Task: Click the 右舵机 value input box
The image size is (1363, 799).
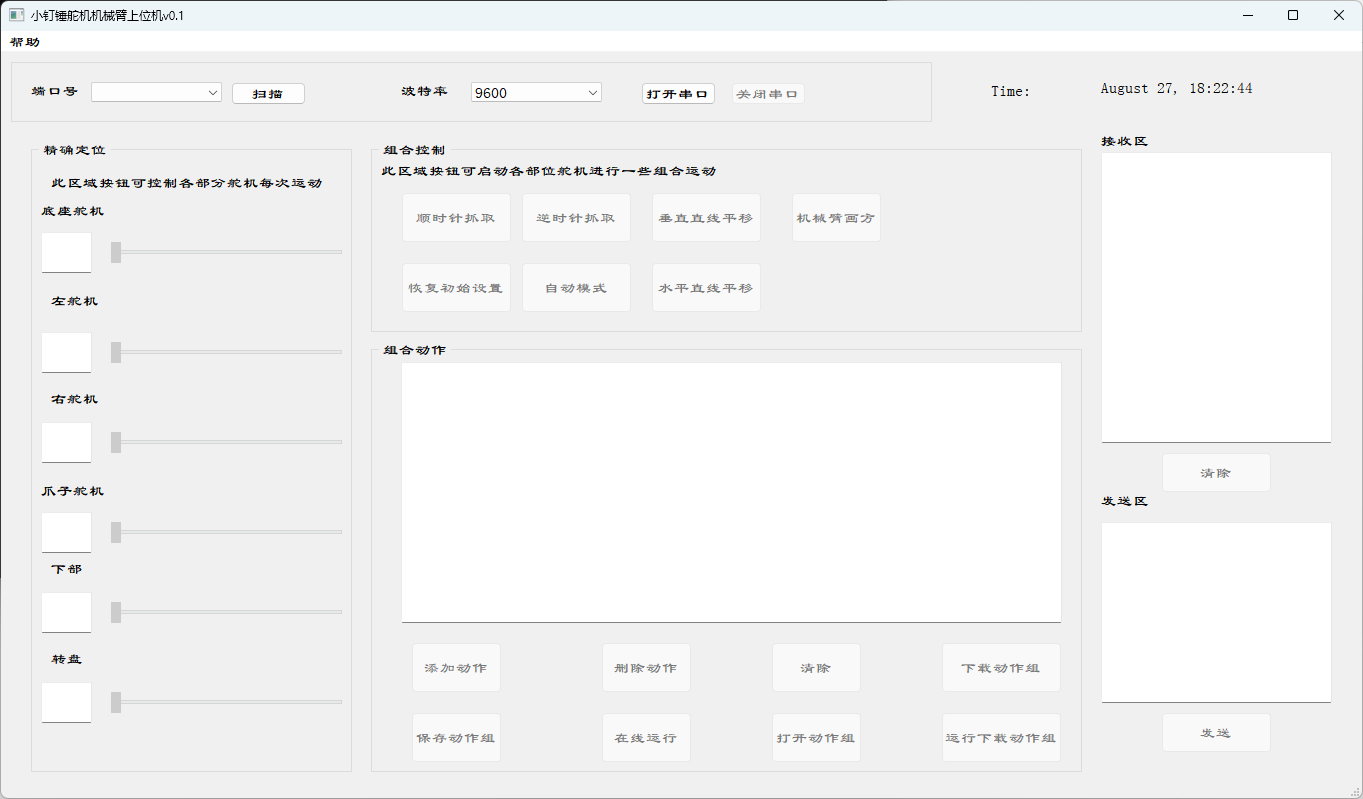Action: (66, 442)
